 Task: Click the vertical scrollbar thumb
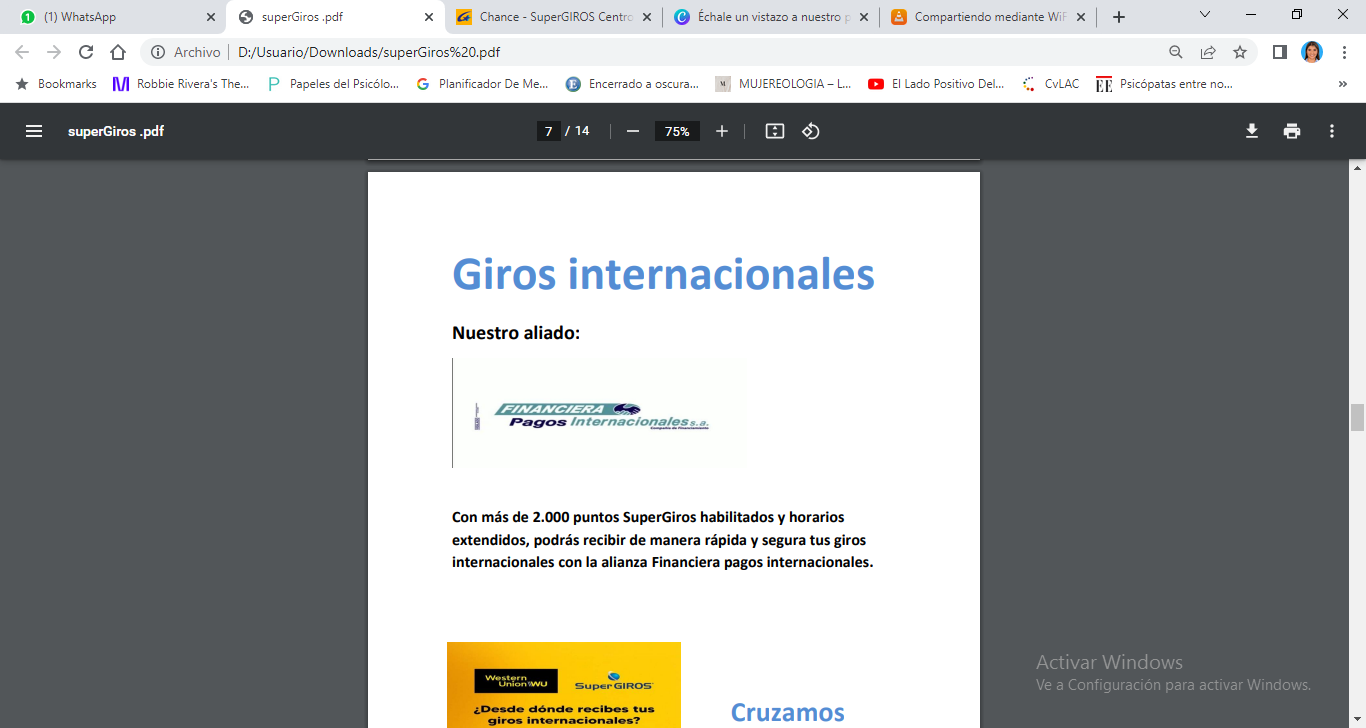pos(1357,417)
